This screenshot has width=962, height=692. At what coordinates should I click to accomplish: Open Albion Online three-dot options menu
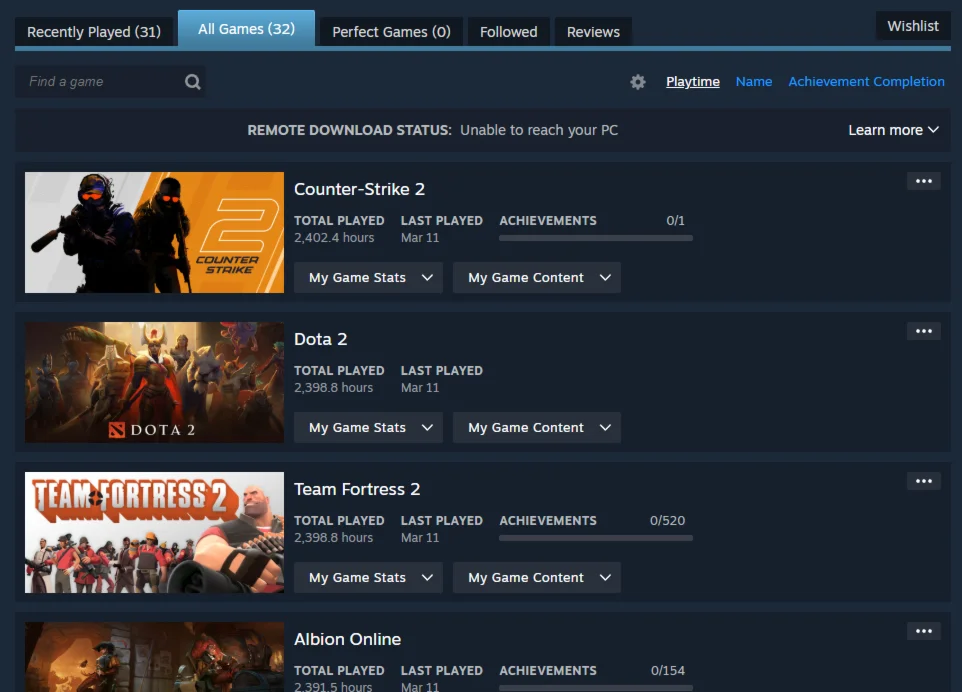coord(924,631)
